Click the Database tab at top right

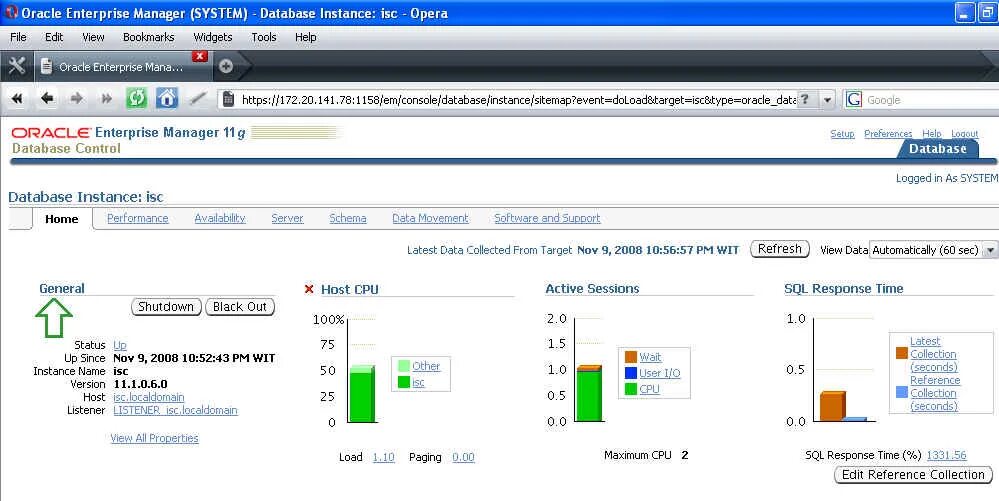click(x=938, y=149)
